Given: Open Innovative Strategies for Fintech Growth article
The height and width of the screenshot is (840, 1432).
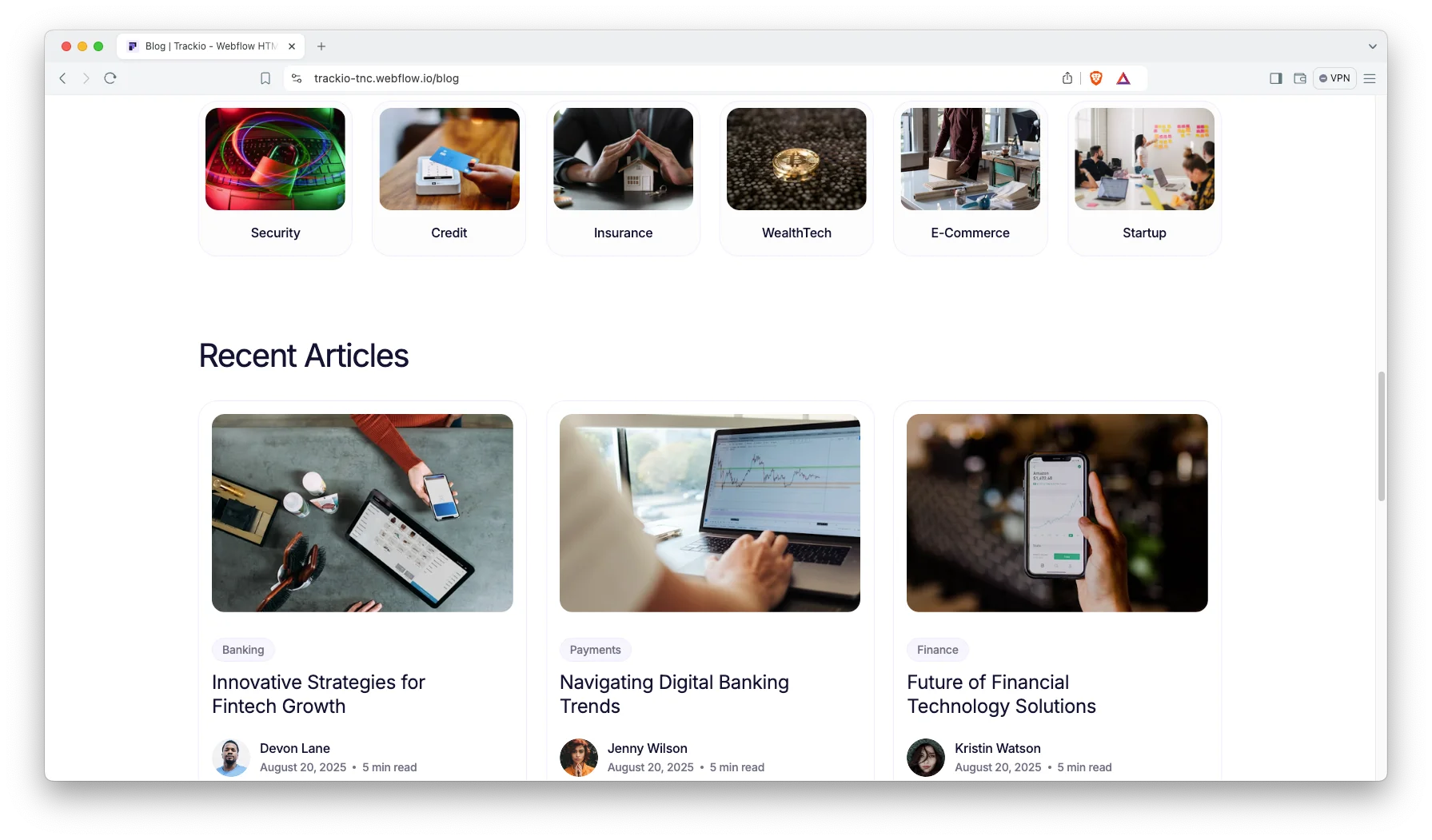Looking at the screenshot, I should click(318, 695).
